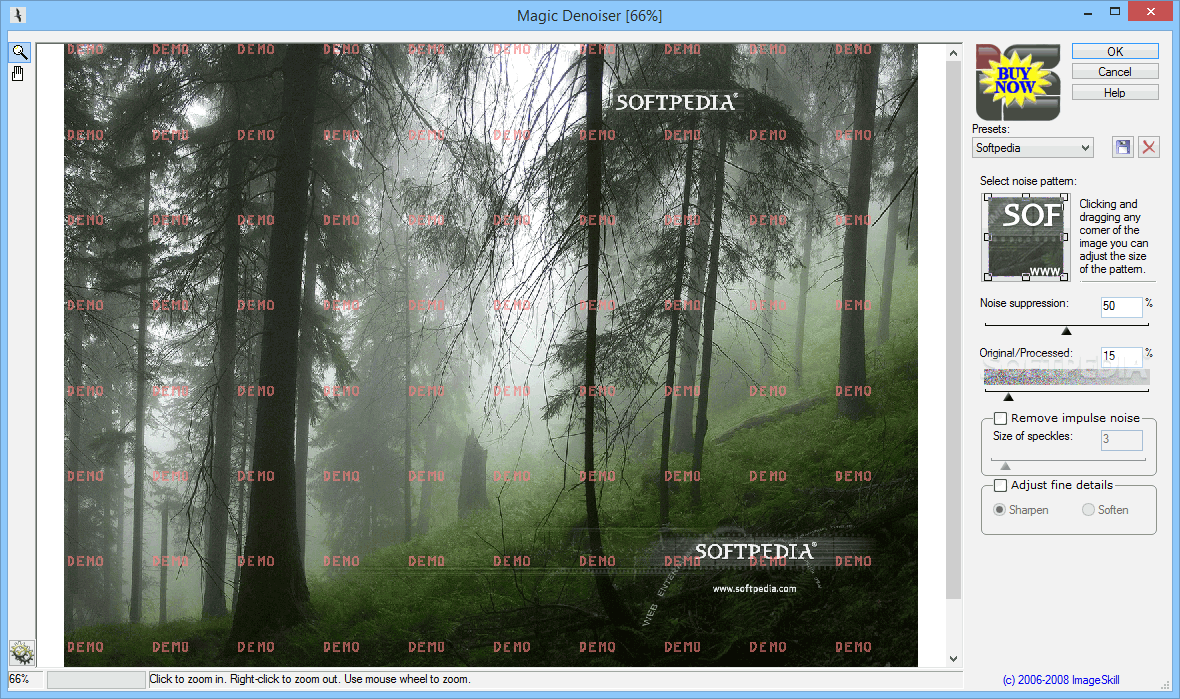Click the Cancel button
The image size is (1180, 699).
[1115, 72]
